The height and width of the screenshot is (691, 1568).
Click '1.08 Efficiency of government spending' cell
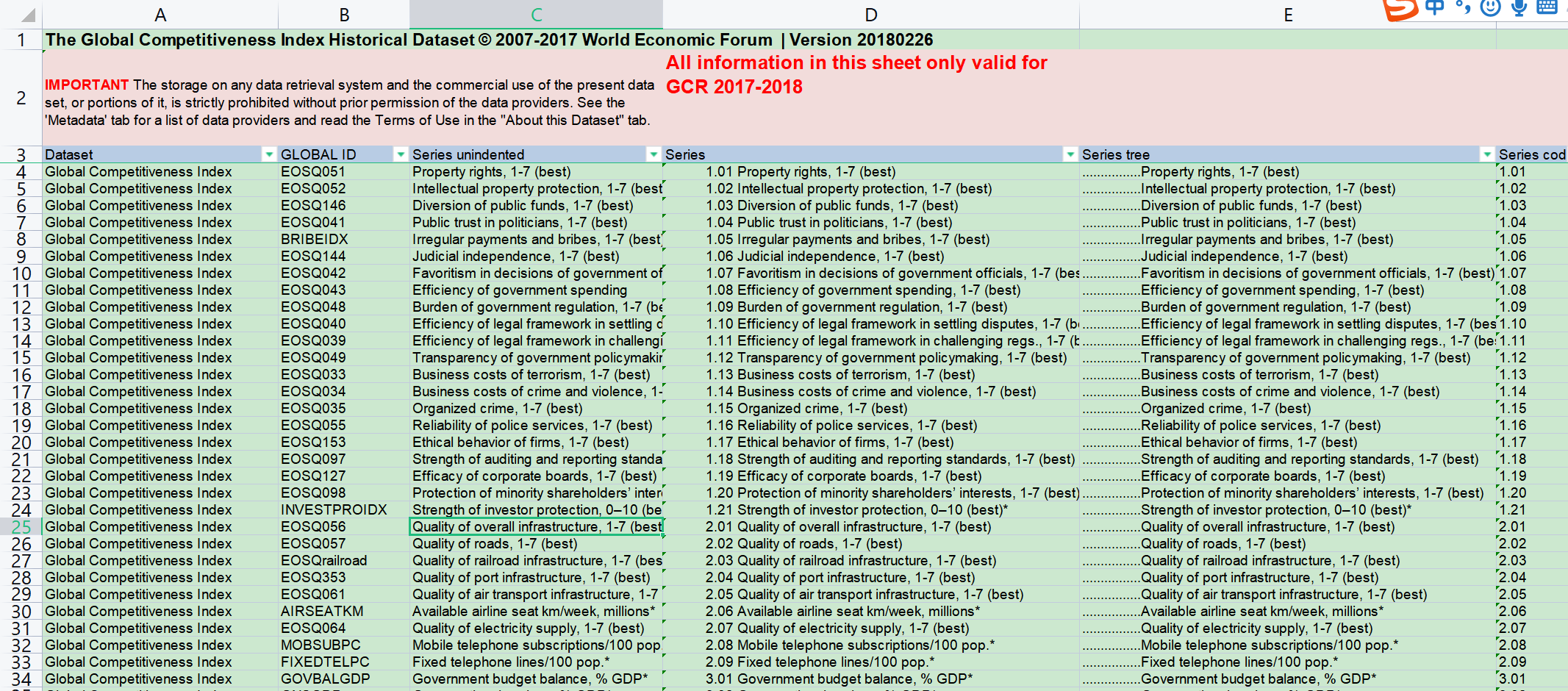tap(871, 290)
